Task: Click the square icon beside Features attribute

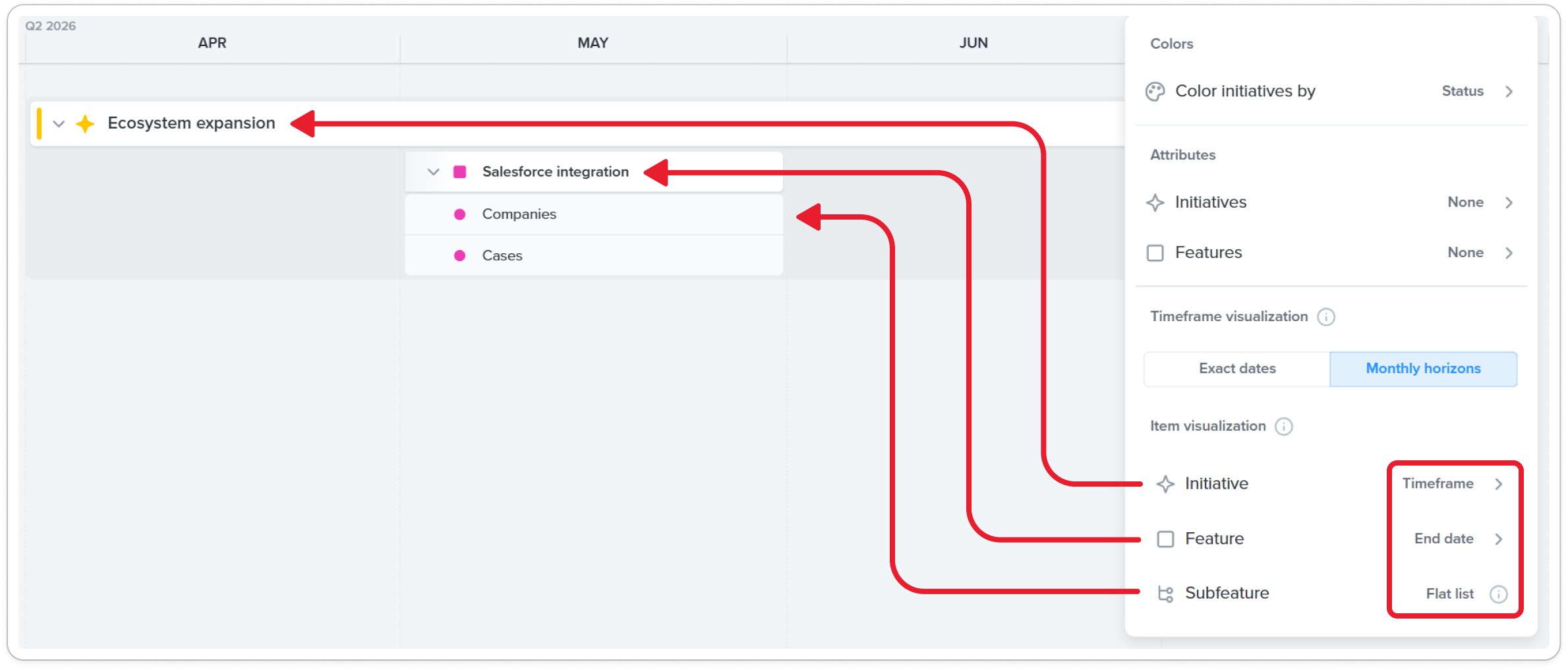Action: 1155,253
